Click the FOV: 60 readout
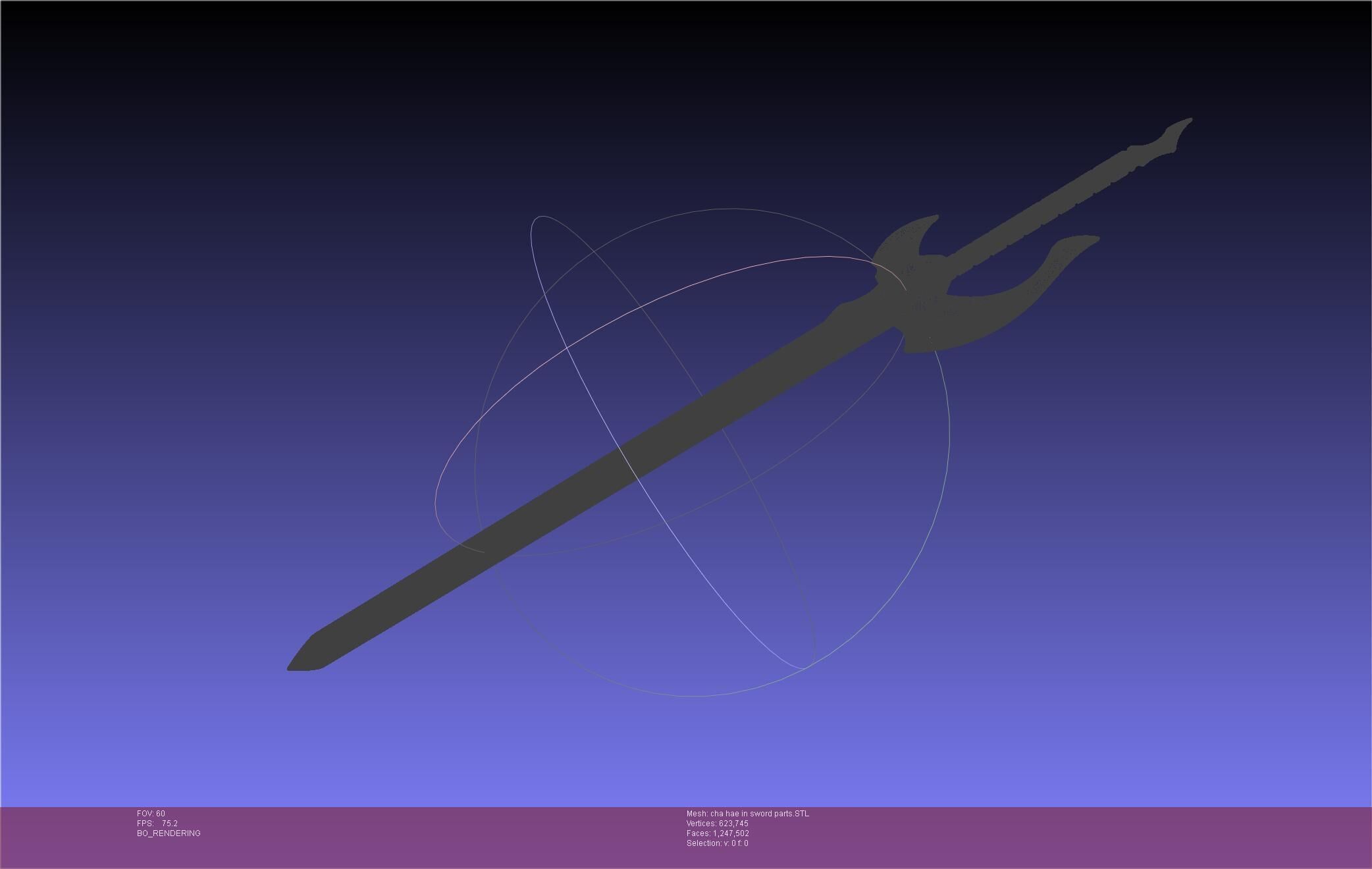The image size is (1372, 869). tap(151, 814)
